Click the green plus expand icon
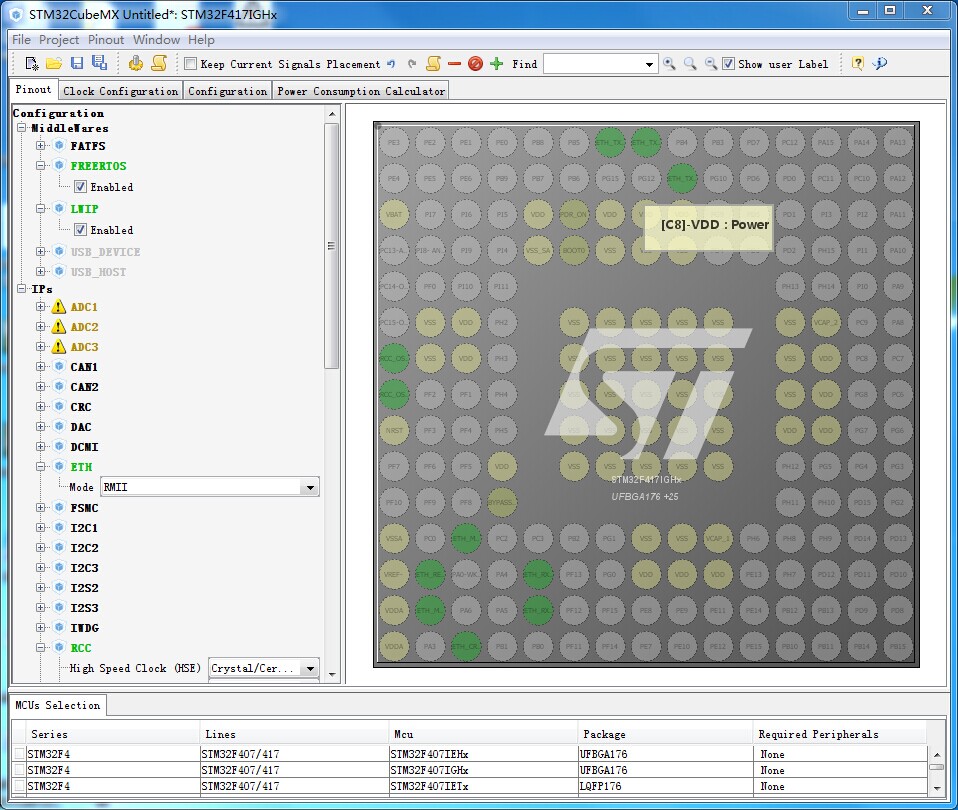 point(497,64)
